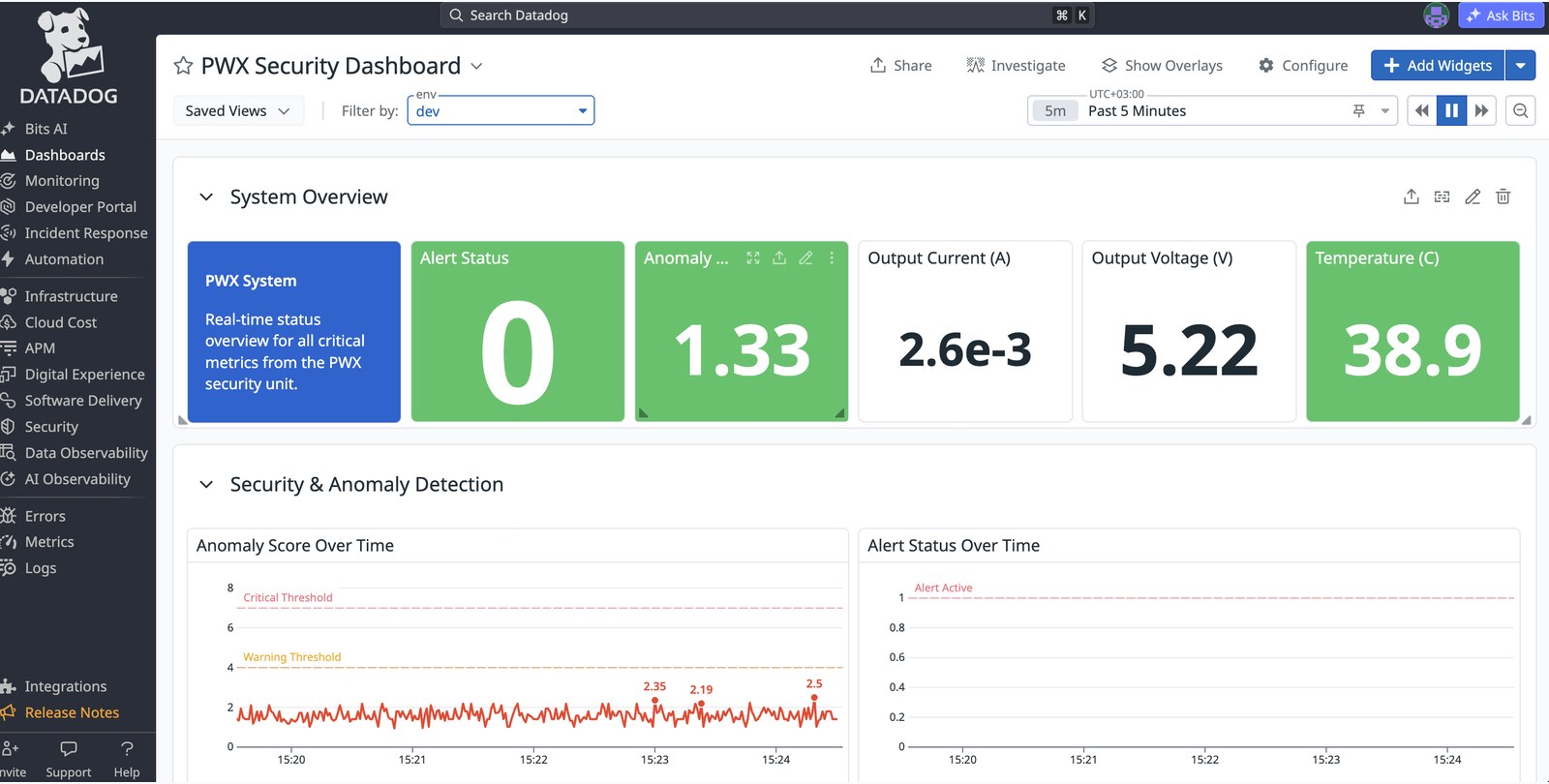
Task: Click the zoom out magnifier icon
Action: [x=1521, y=110]
